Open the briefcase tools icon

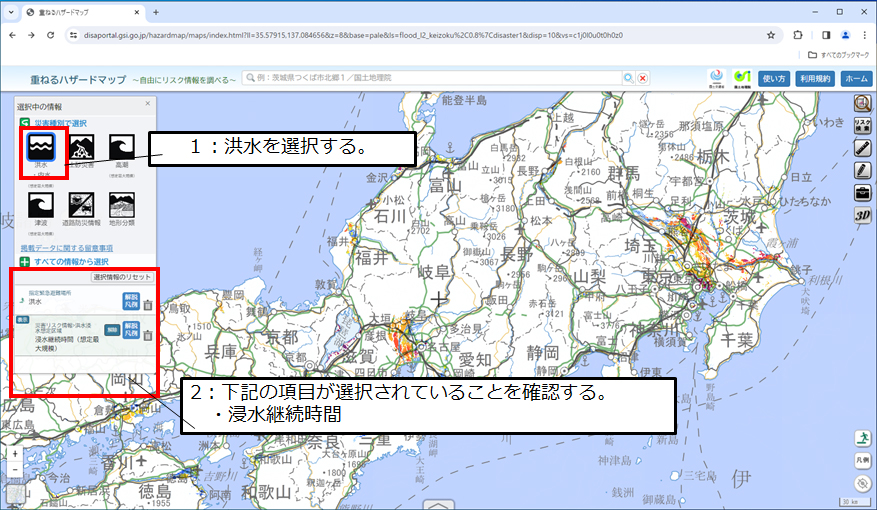[862, 192]
